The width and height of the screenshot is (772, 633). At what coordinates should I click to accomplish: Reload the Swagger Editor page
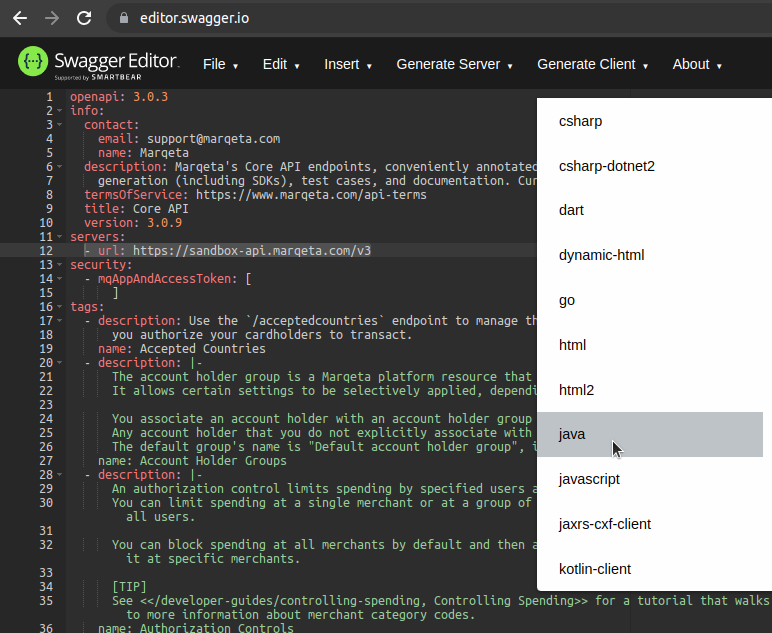coord(85,18)
